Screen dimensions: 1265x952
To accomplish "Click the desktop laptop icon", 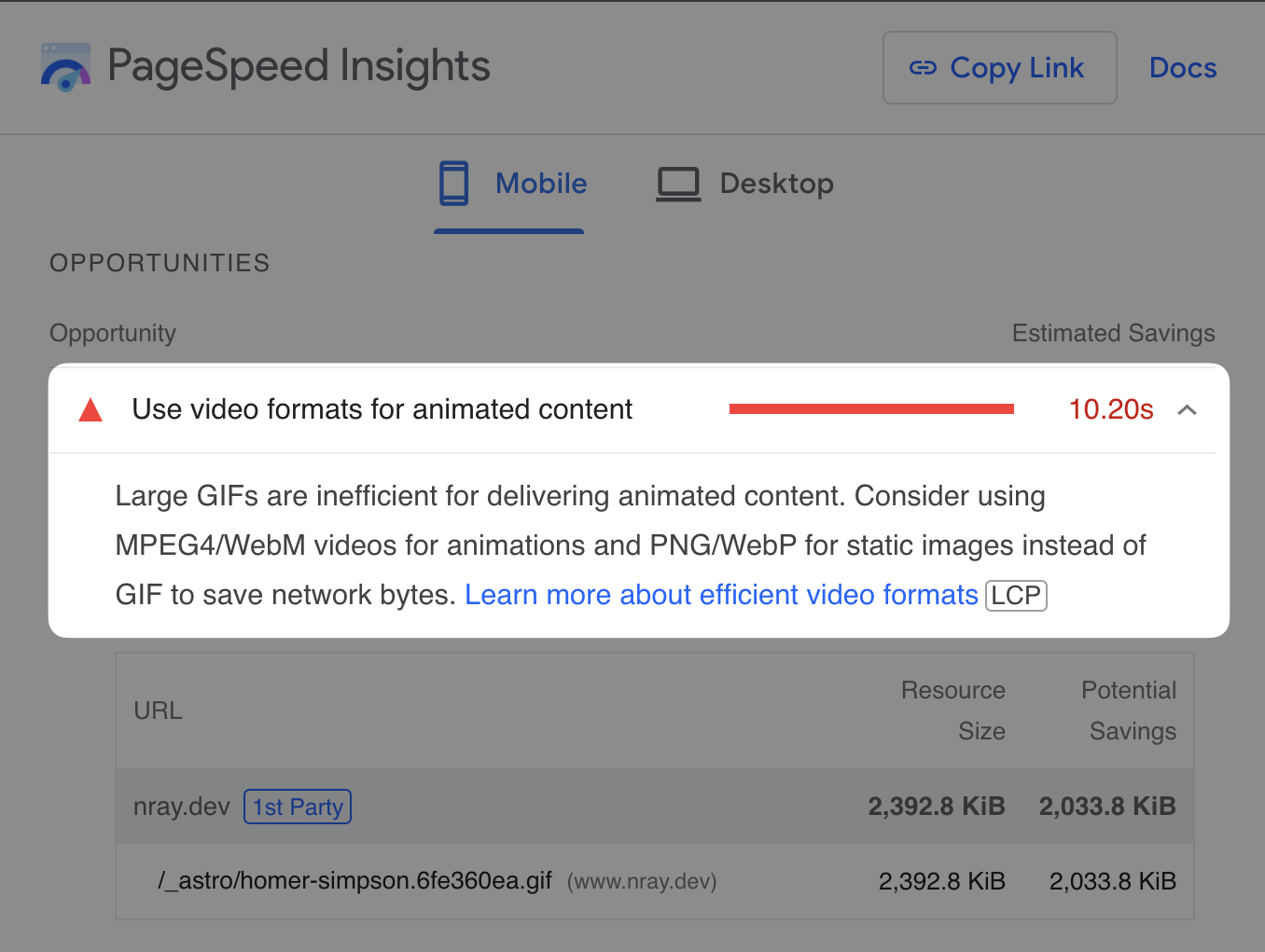I will point(678,185).
